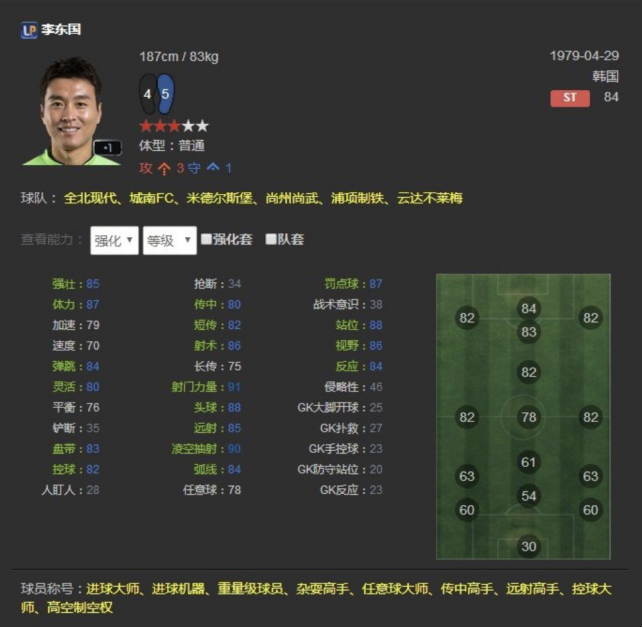This screenshot has width=643, height=628.
Task: Click the +1 badge on player photo
Action: 107,148
